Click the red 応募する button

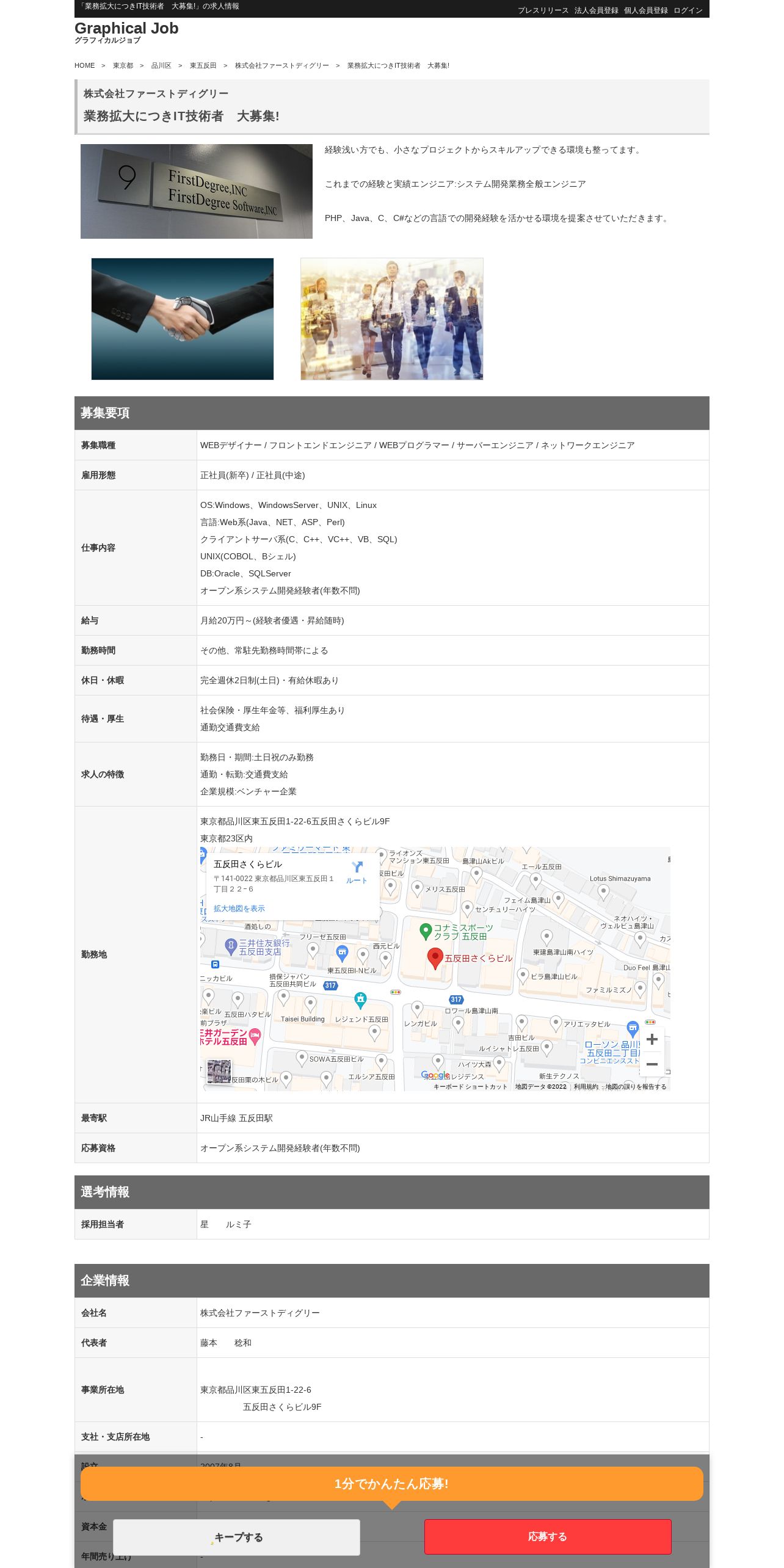point(548,1536)
